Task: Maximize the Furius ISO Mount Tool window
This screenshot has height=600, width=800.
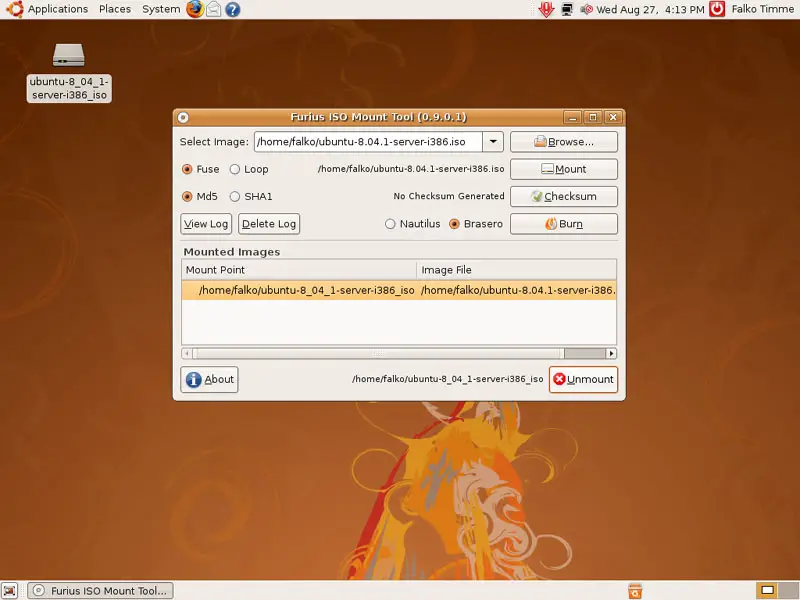Action: pyautogui.click(x=593, y=117)
